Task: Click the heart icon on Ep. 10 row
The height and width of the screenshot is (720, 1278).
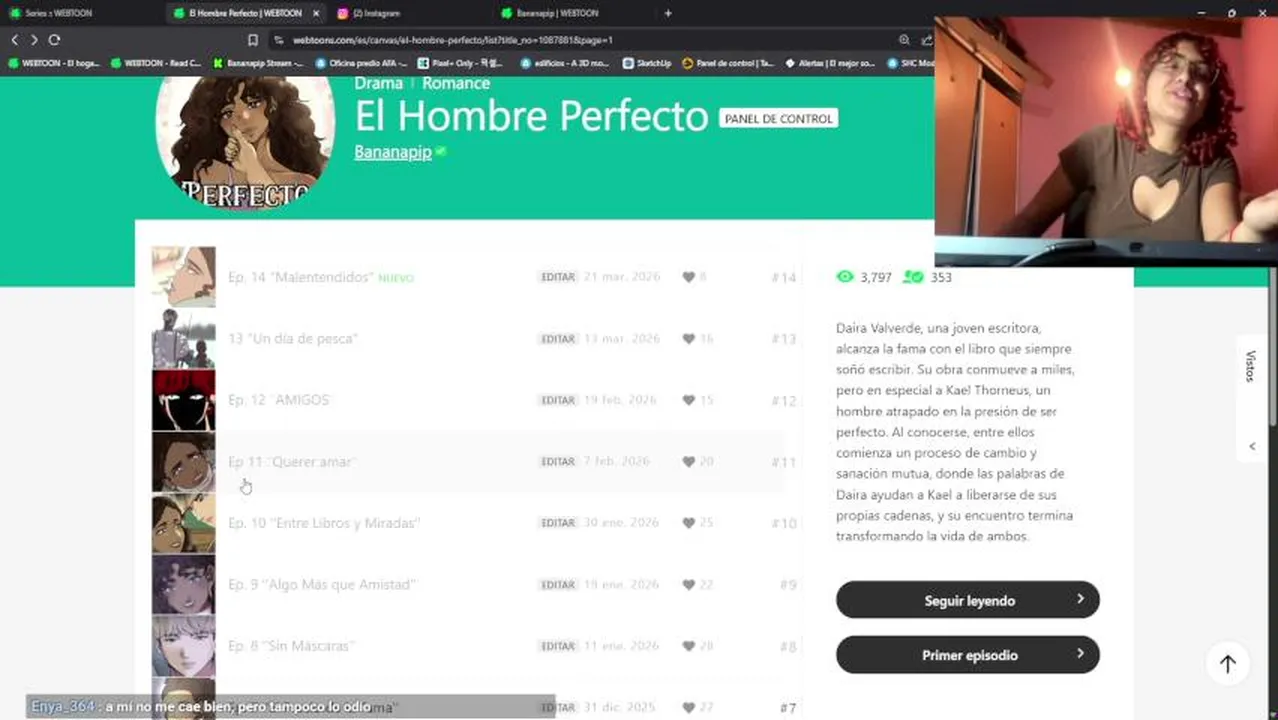Action: (688, 523)
